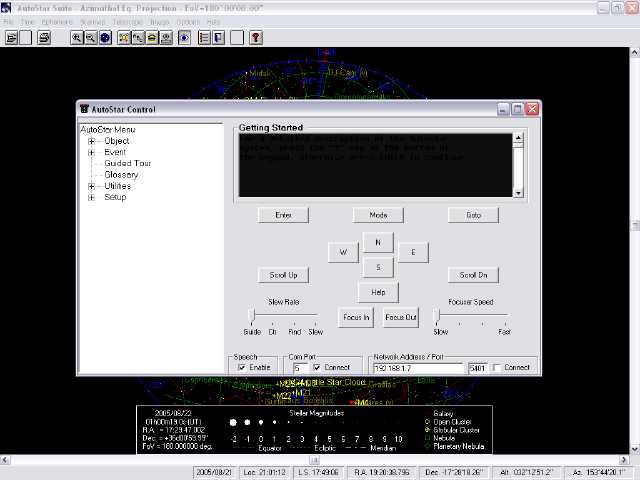Click the Getting Started text scroll down arrow
Image resolution: width=640 pixels, height=480 pixels.
[x=518, y=193]
